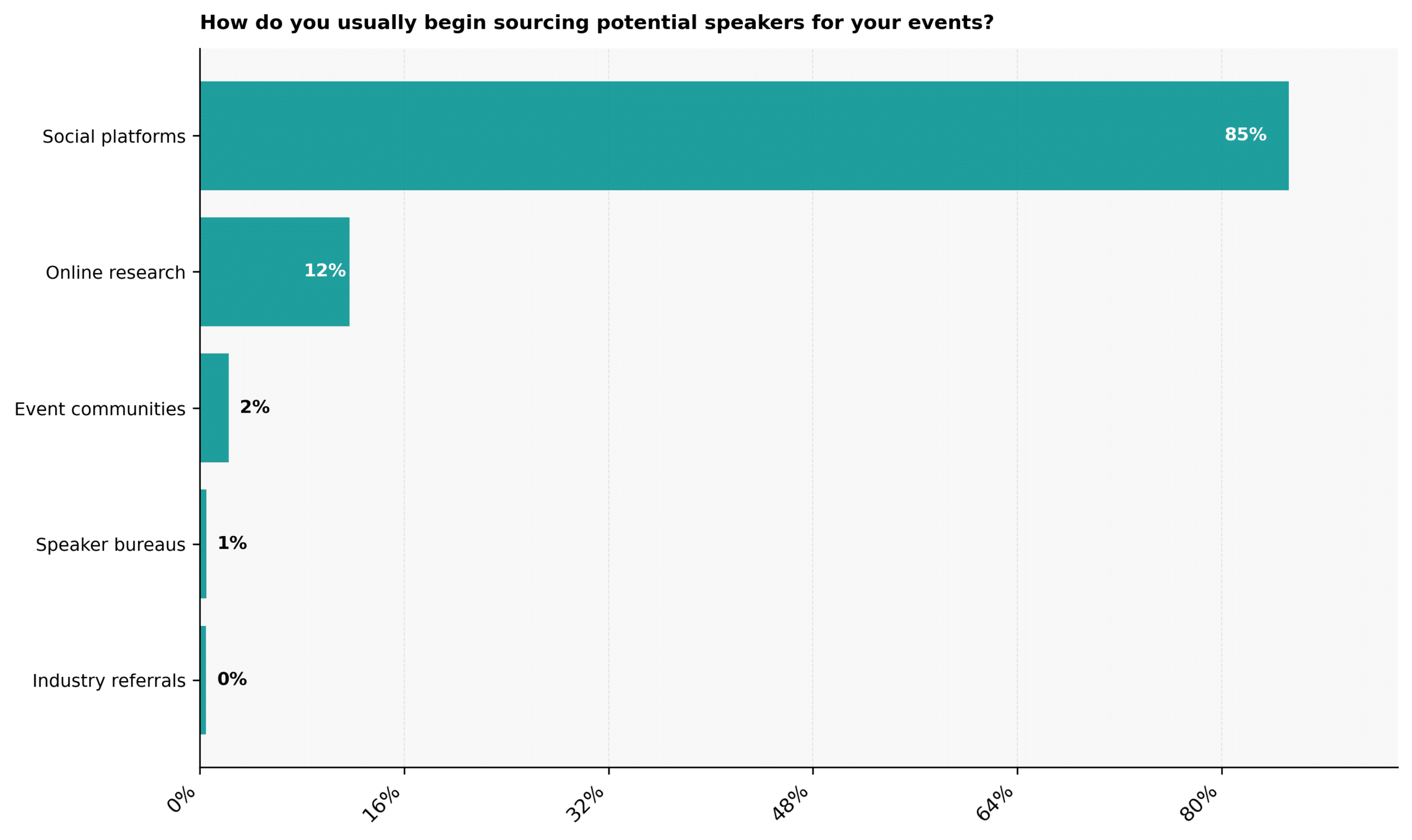Image resolution: width=1412 pixels, height=840 pixels.
Task: Select the Industry referrals bar
Action: [x=203, y=680]
